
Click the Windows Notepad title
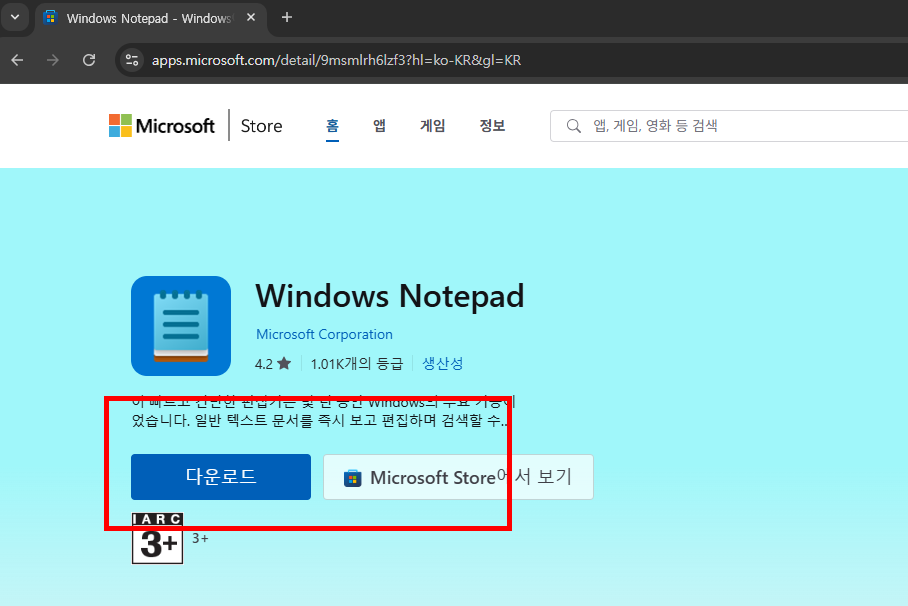pos(390,296)
